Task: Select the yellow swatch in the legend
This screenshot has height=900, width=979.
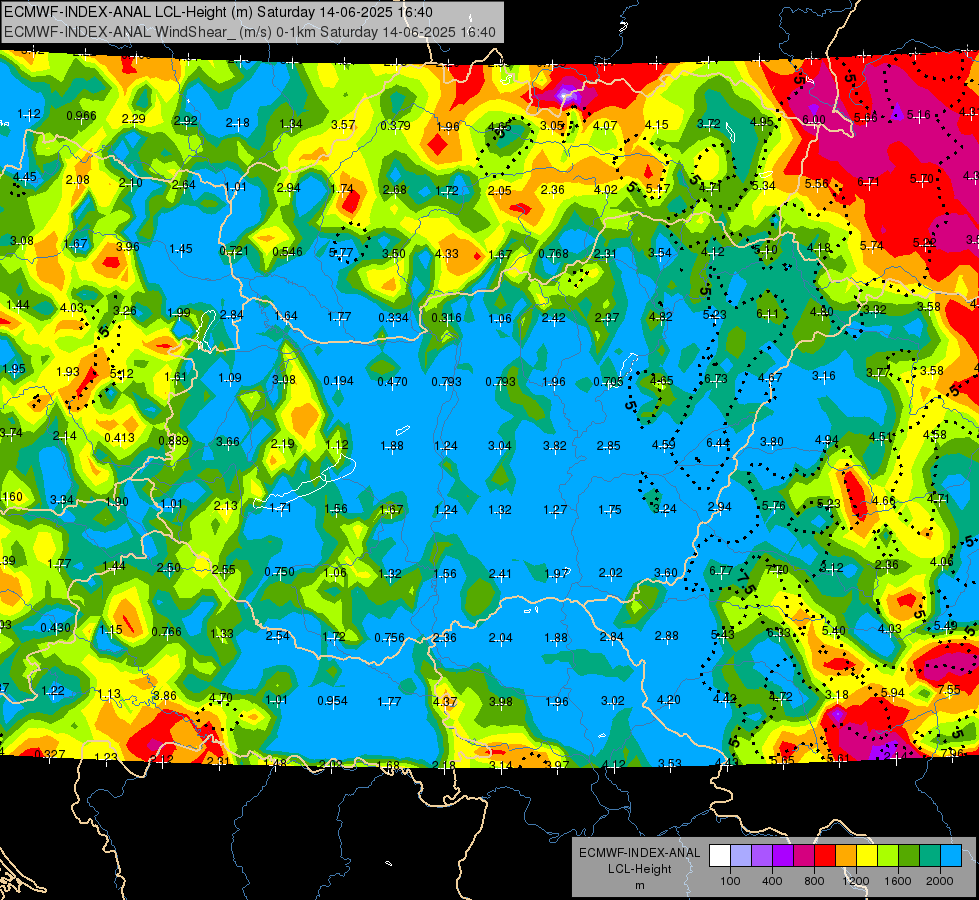Action: [x=867, y=856]
